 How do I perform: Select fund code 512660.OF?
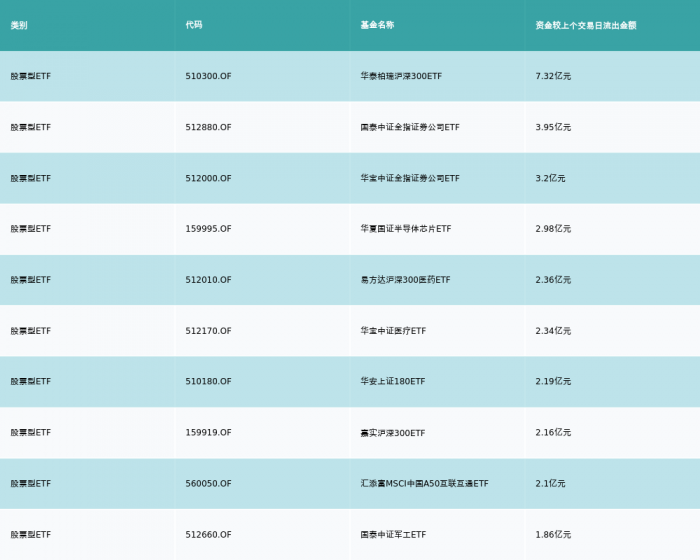[208, 535]
